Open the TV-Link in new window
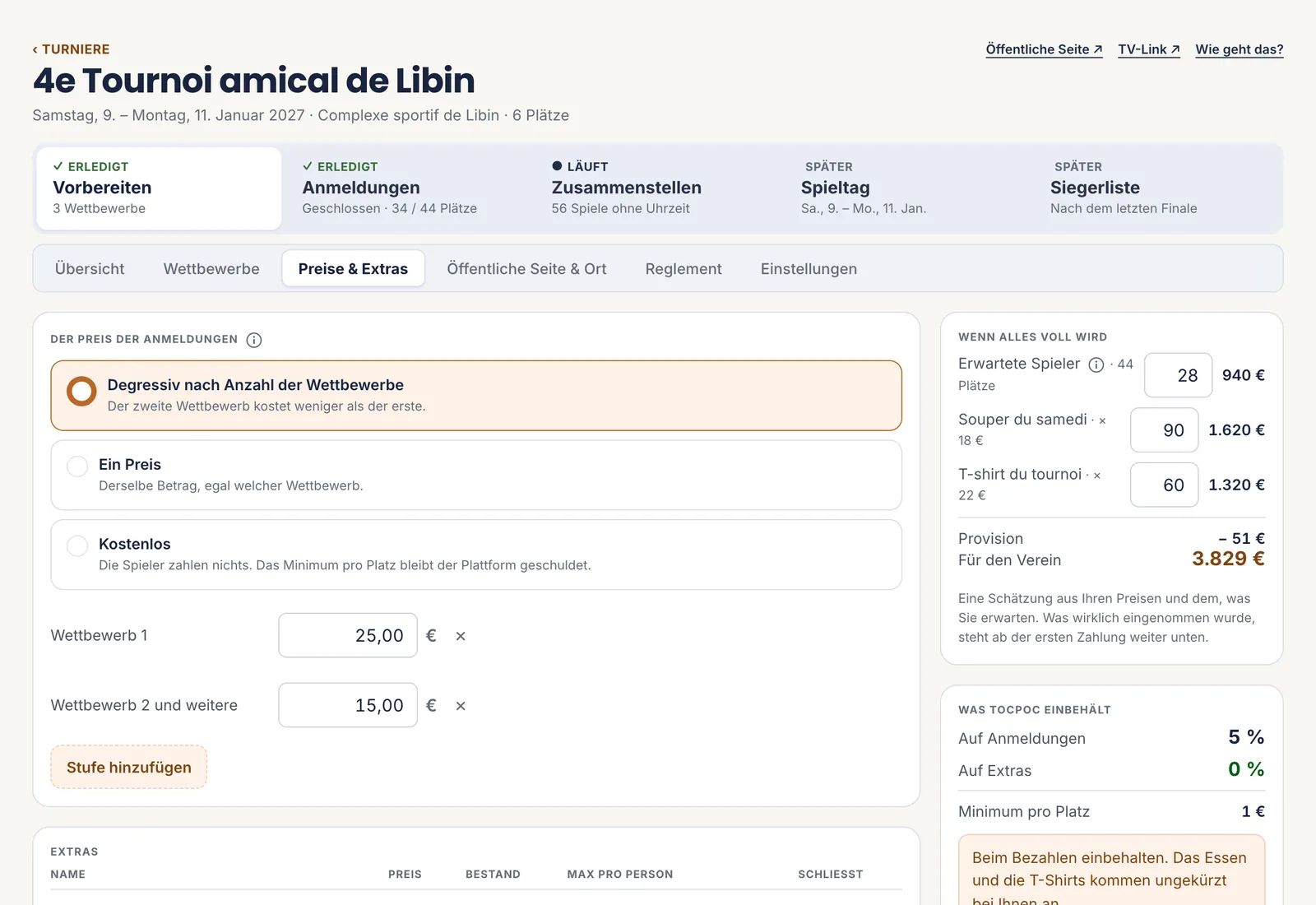Viewport: 1316px width, 905px height. [1149, 49]
